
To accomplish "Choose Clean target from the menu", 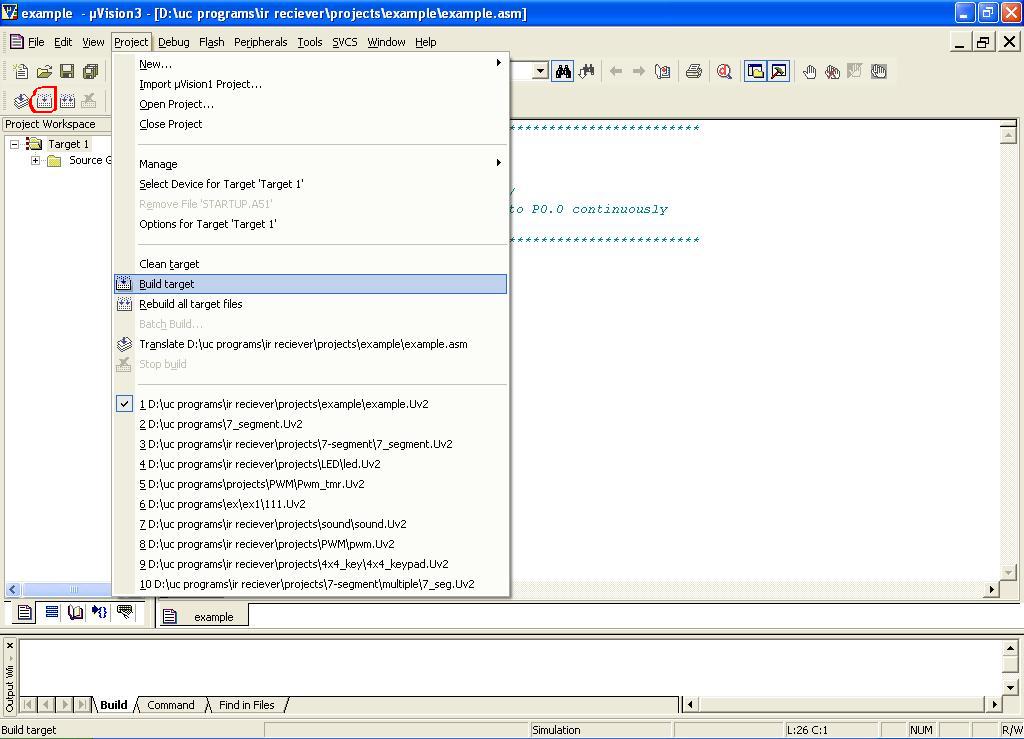I will click(310, 264).
